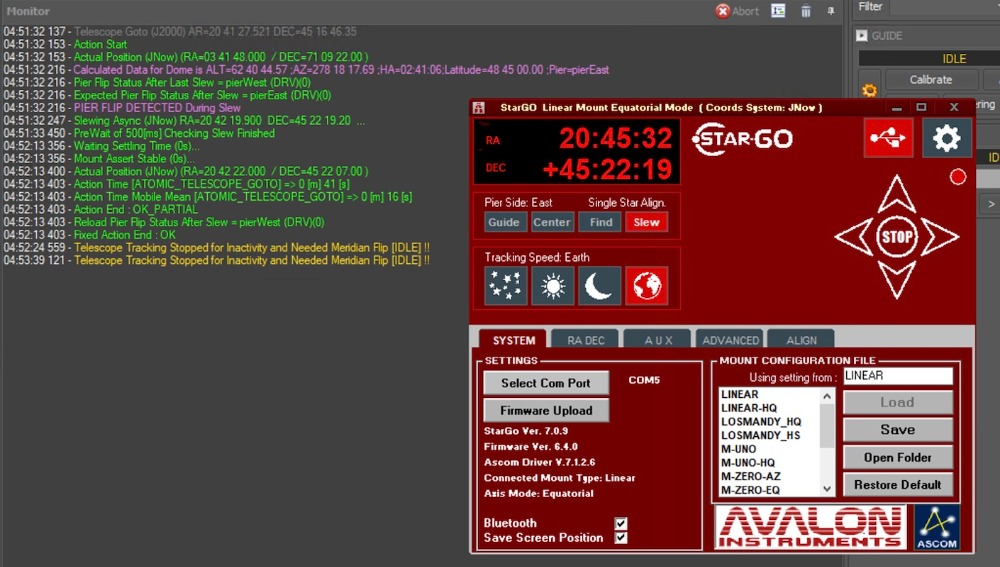Select sidereal stars tracking speed
Image resolution: width=1000 pixels, height=567 pixels.
click(505, 286)
